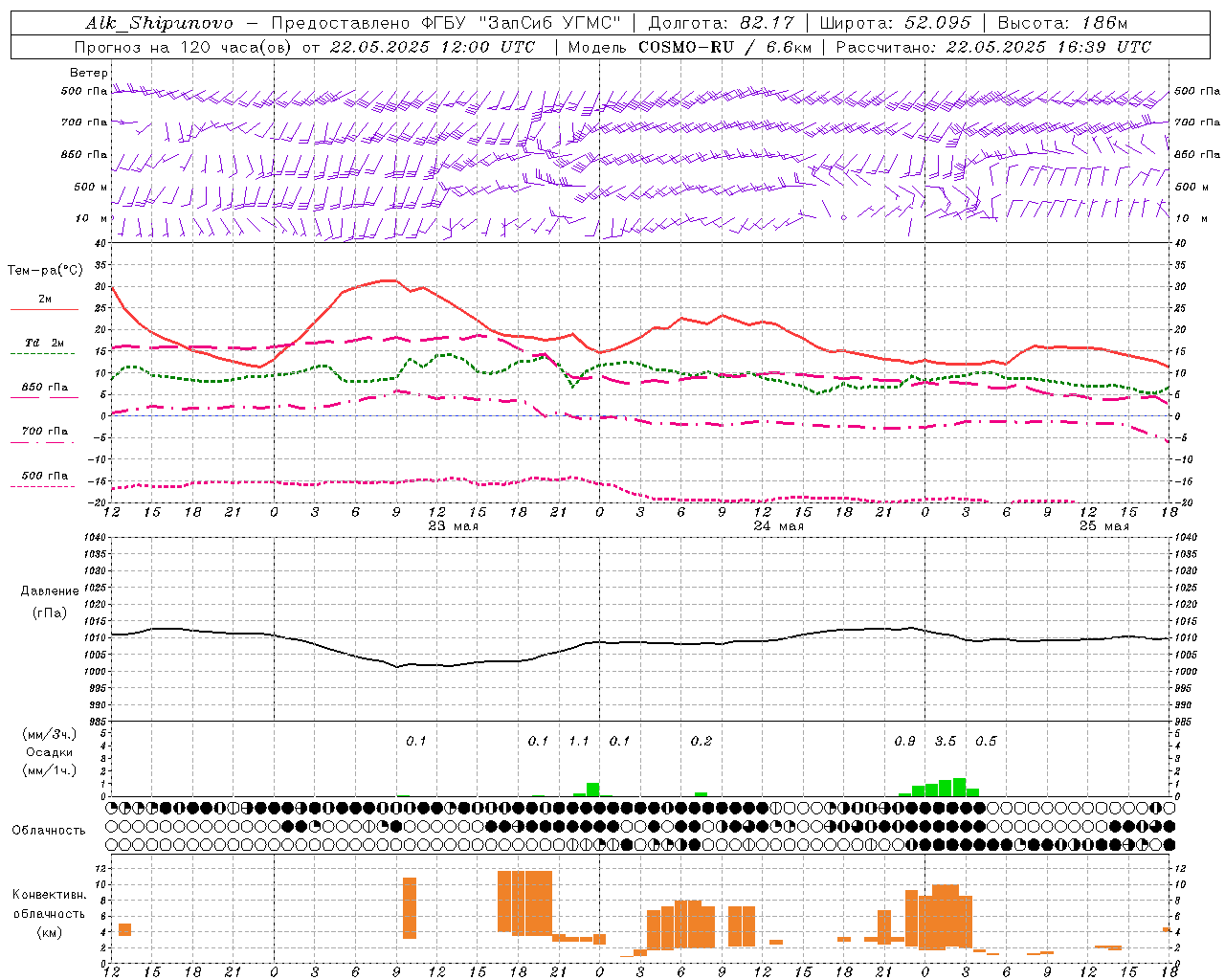Image resolution: width=1225 pixels, height=980 pixels.
Task: Click the 'Модель COSMO-RU / 6.6км' model text
Action: click(x=688, y=47)
